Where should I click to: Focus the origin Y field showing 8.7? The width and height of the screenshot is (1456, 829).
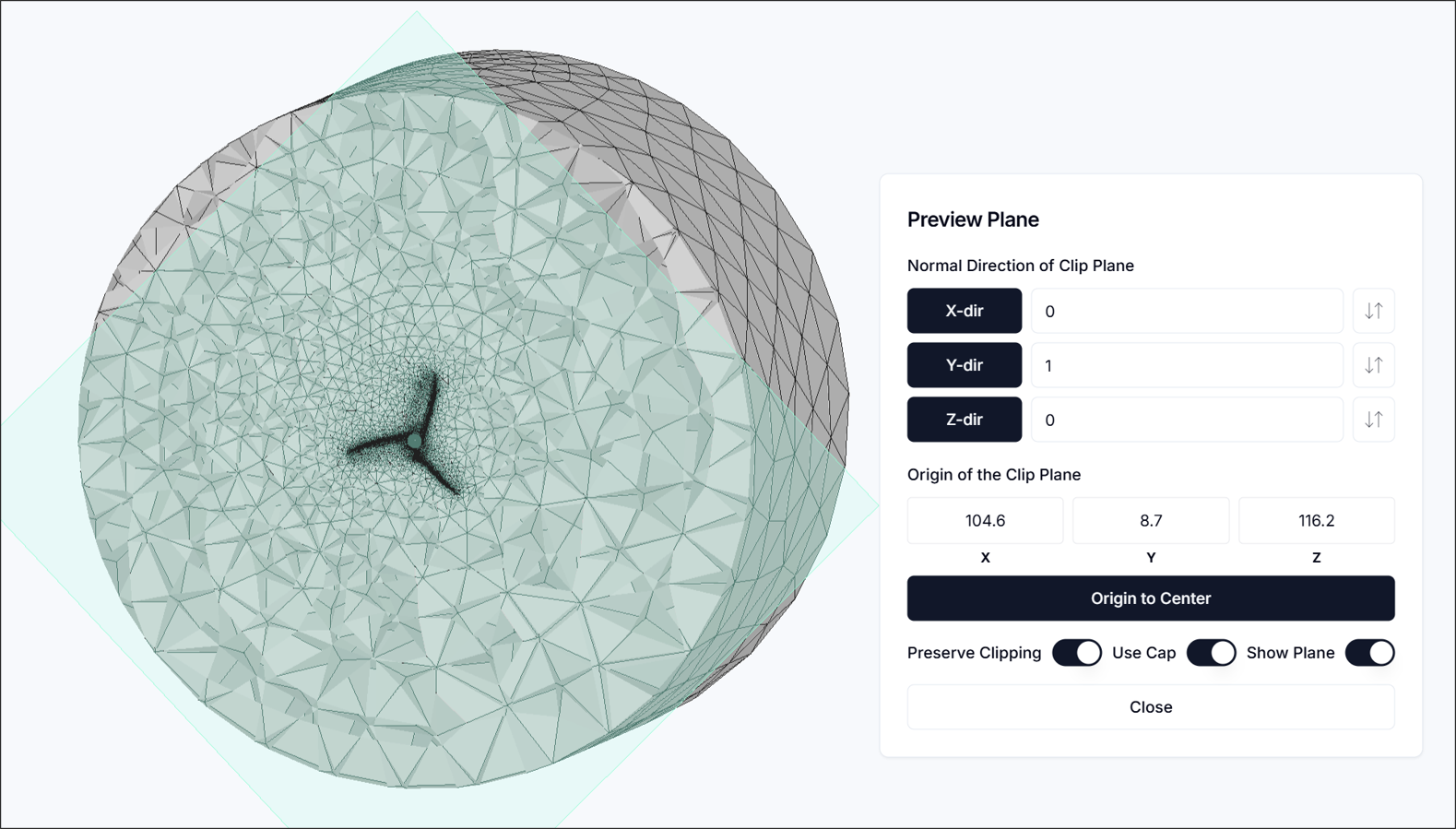(x=1150, y=521)
